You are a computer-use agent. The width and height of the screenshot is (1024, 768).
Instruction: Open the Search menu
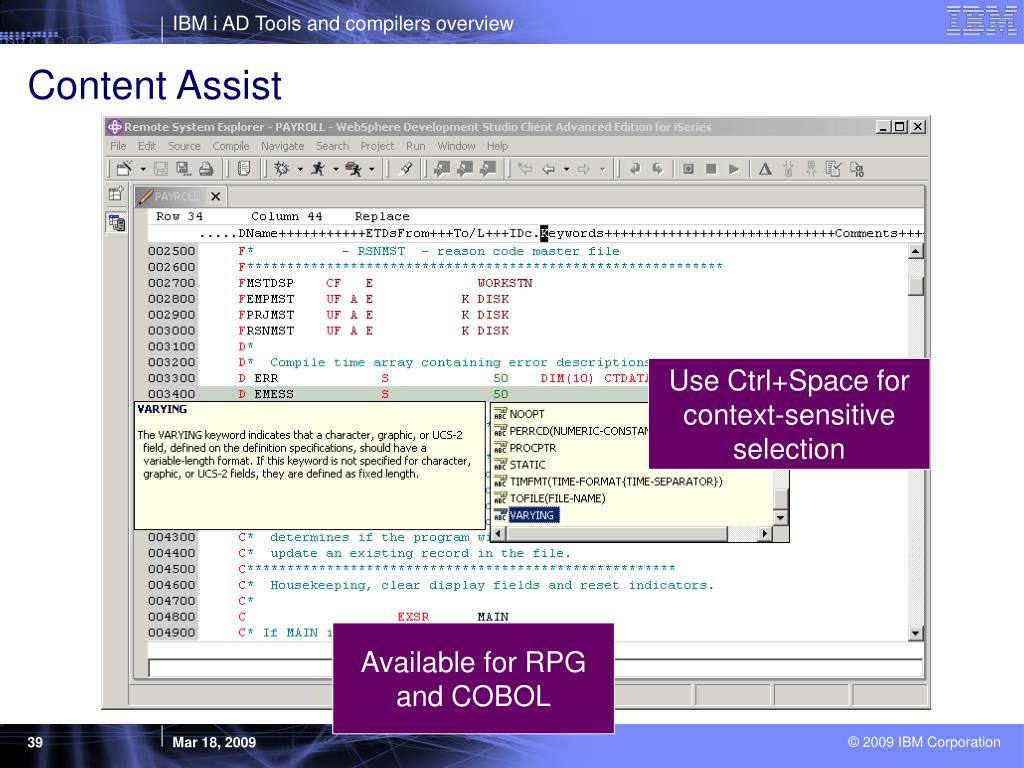coord(332,146)
